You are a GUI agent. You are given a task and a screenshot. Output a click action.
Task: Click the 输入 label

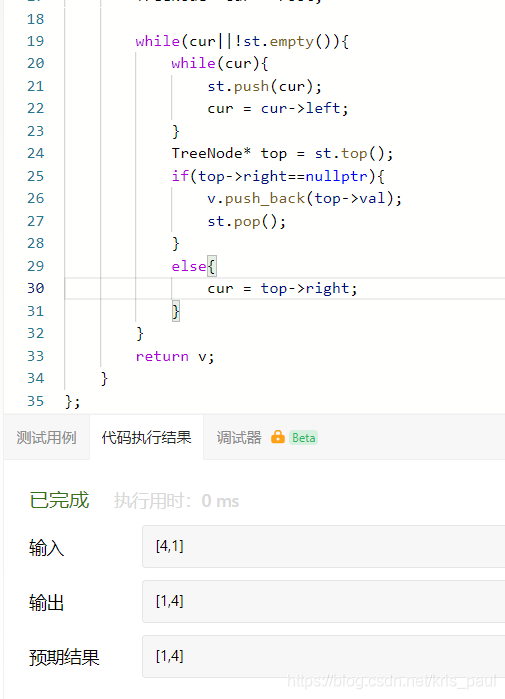coord(46,547)
